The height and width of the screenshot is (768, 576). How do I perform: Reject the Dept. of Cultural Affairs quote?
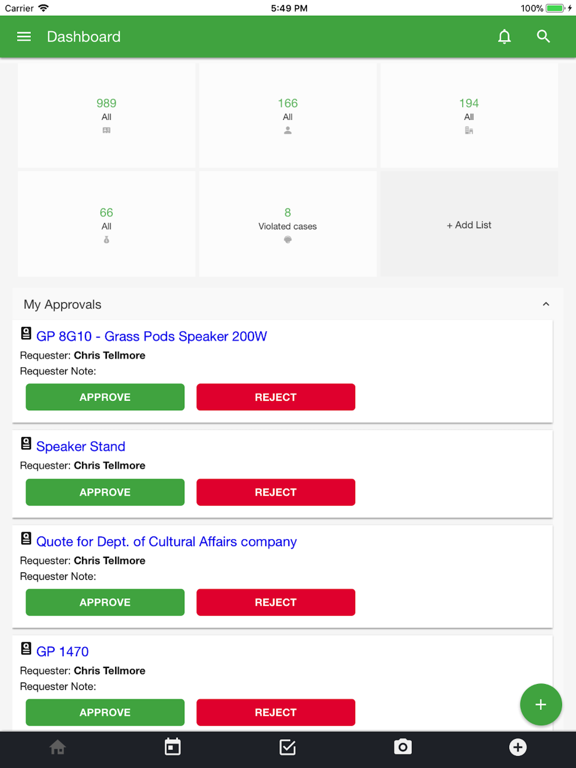pos(276,602)
